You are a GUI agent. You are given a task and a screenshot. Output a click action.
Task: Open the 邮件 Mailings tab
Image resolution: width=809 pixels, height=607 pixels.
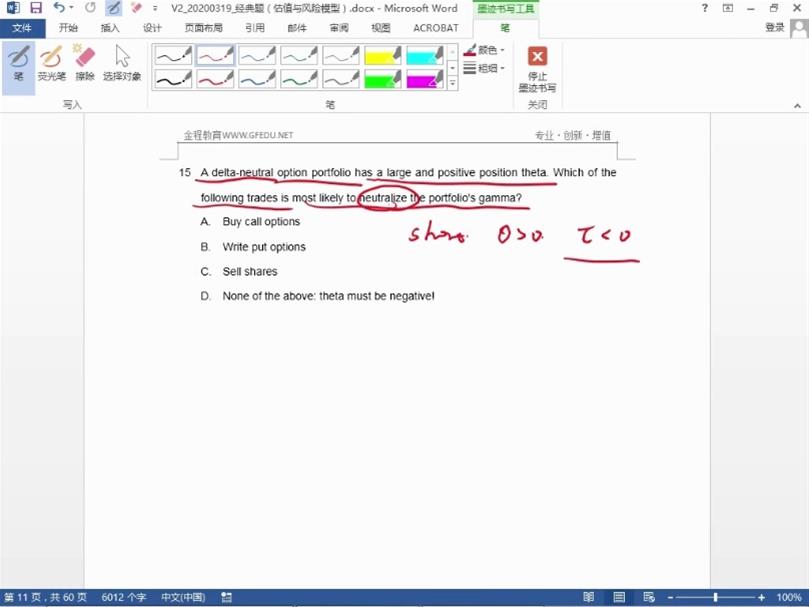pos(297,28)
